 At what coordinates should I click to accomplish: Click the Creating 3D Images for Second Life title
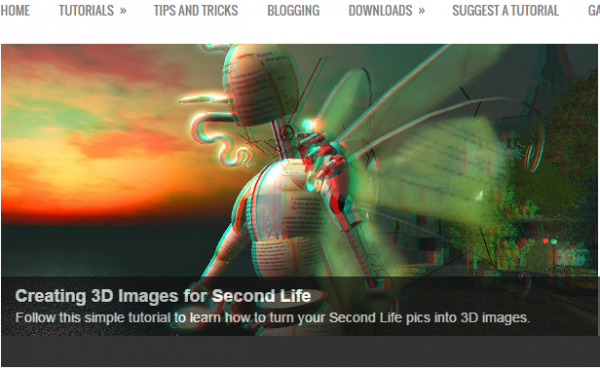click(x=163, y=296)
